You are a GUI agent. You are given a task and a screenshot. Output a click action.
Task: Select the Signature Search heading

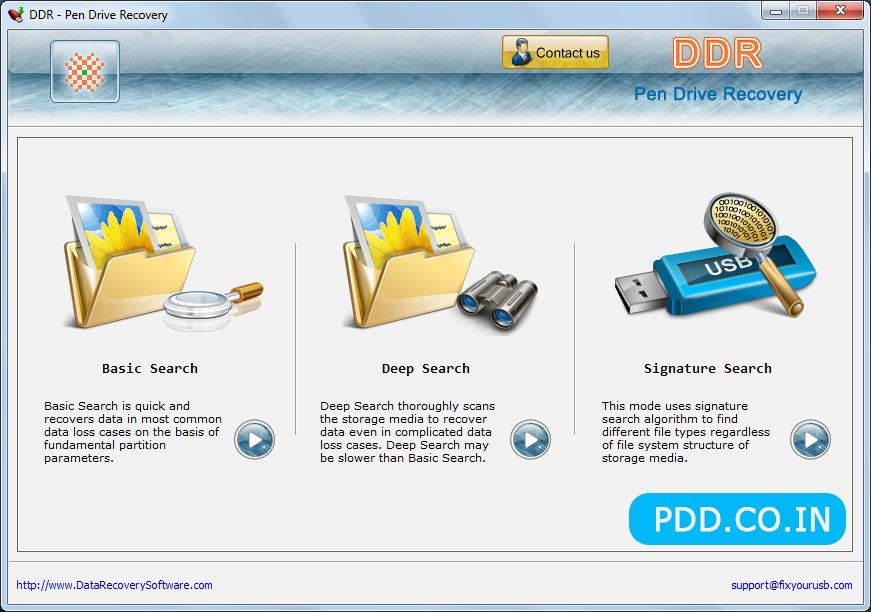(708, 369)
